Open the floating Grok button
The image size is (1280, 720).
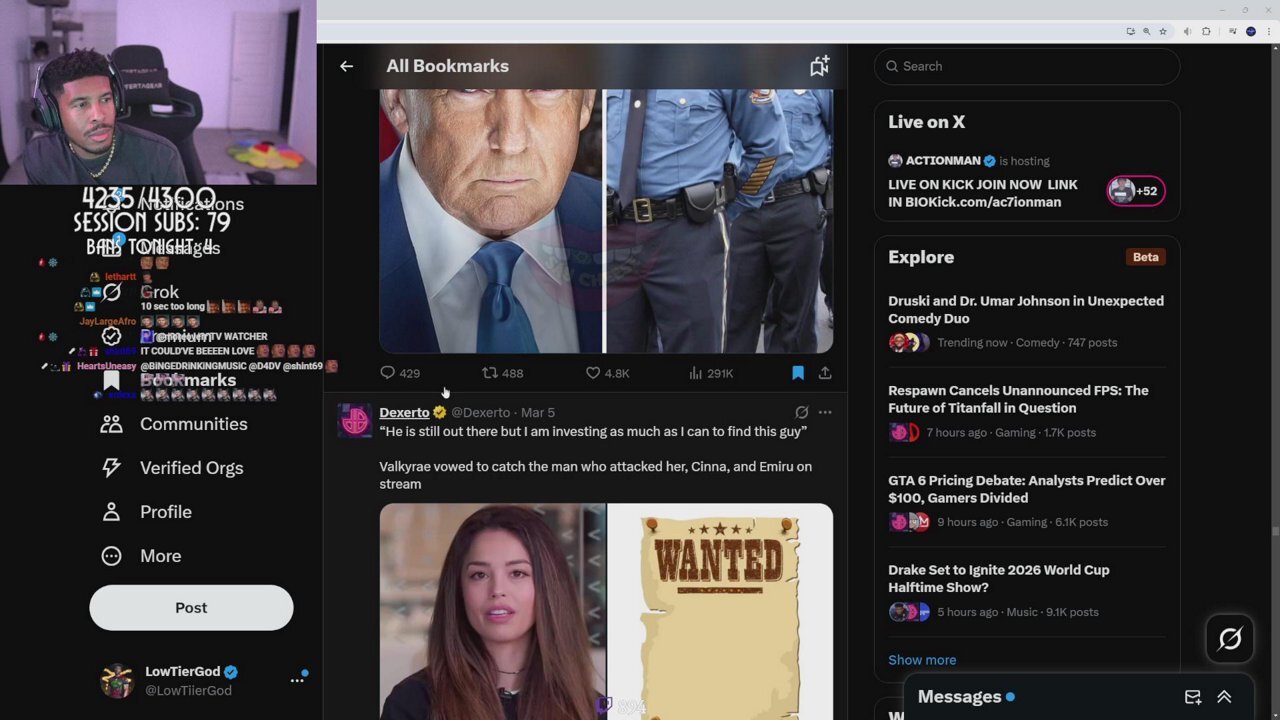(1230, 639)
